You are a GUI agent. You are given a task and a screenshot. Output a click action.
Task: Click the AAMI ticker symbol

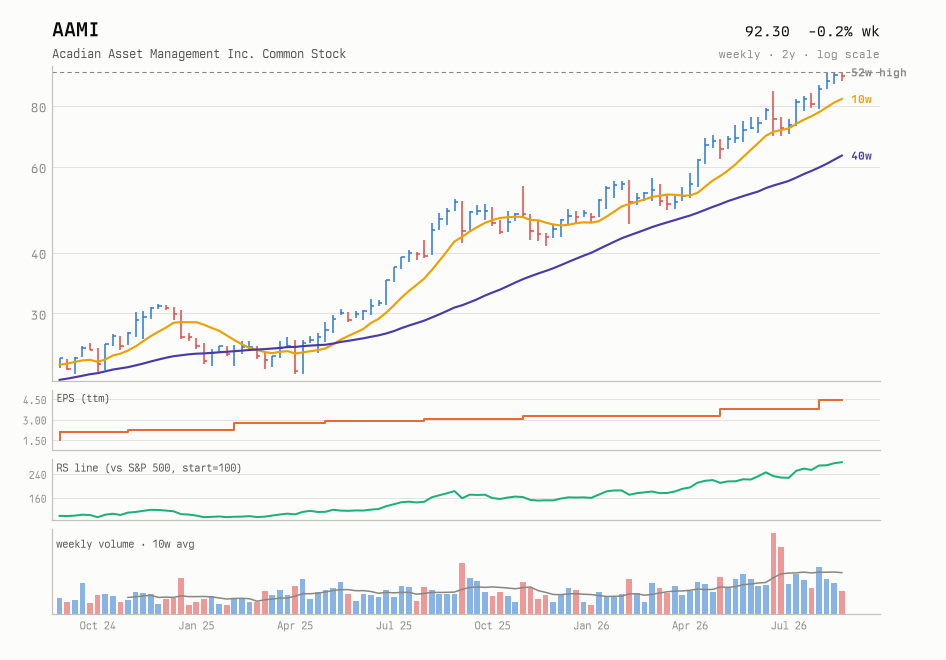pos(75,30)
